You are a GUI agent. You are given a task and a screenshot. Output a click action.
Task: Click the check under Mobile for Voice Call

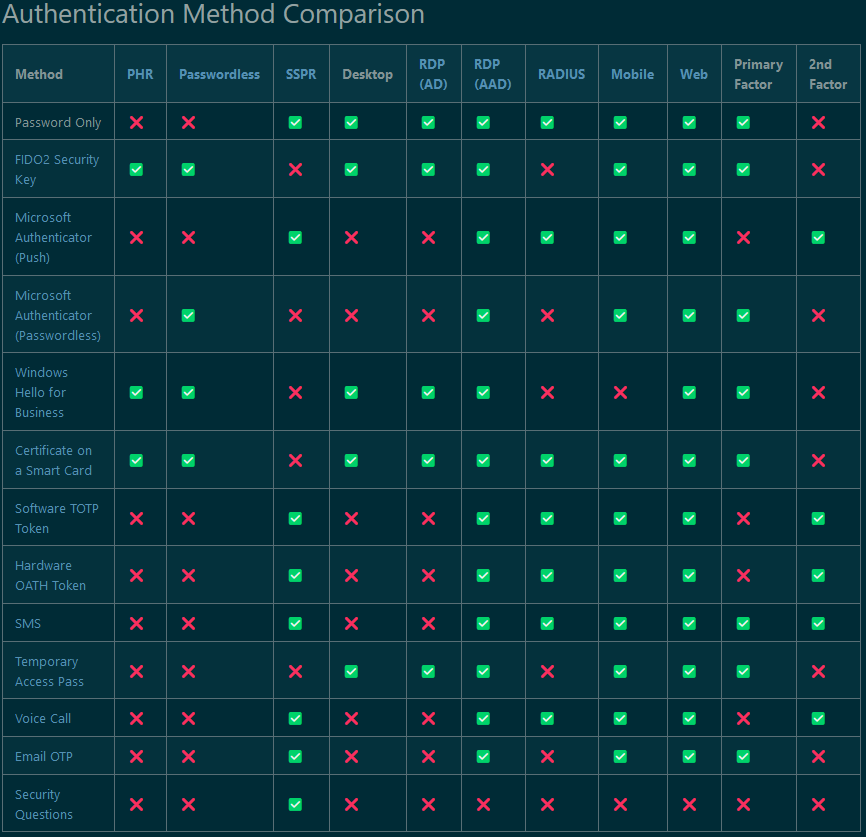(x=620, y=718)
